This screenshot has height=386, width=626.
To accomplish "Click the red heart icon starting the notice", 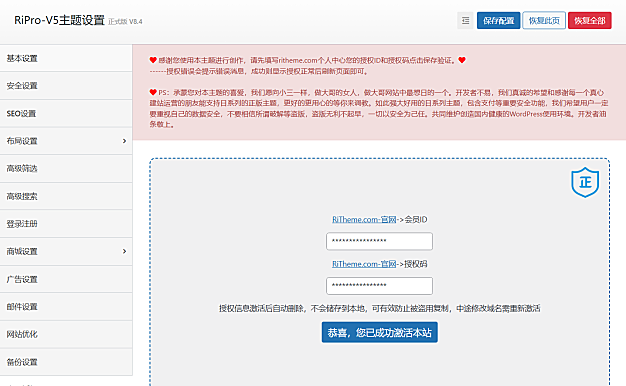I will point(153,60).
